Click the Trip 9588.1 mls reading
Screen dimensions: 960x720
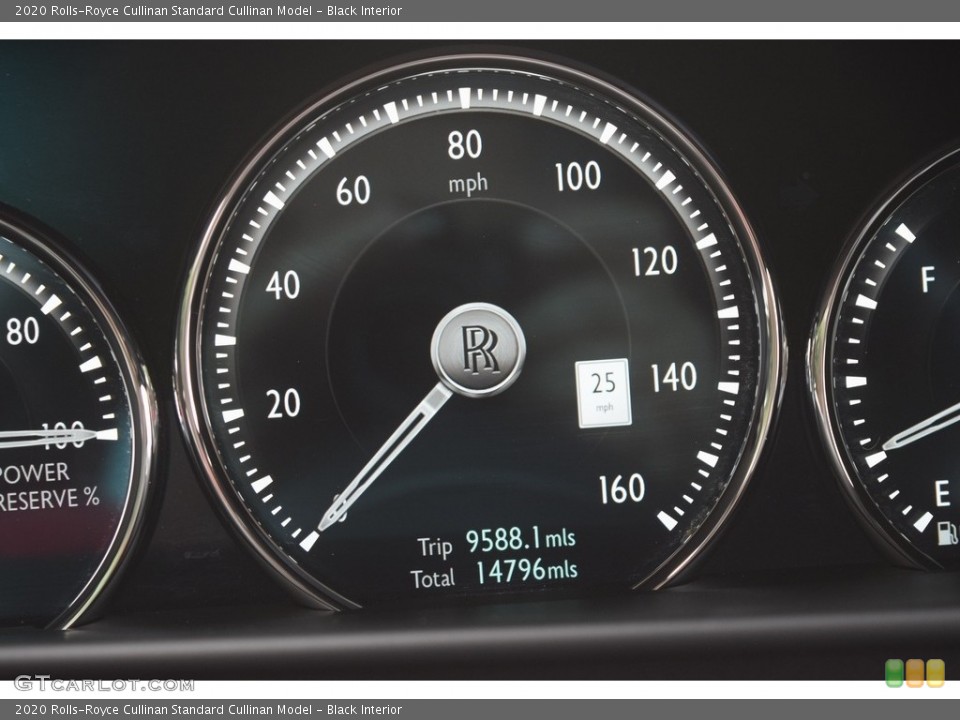coord(497,542)
